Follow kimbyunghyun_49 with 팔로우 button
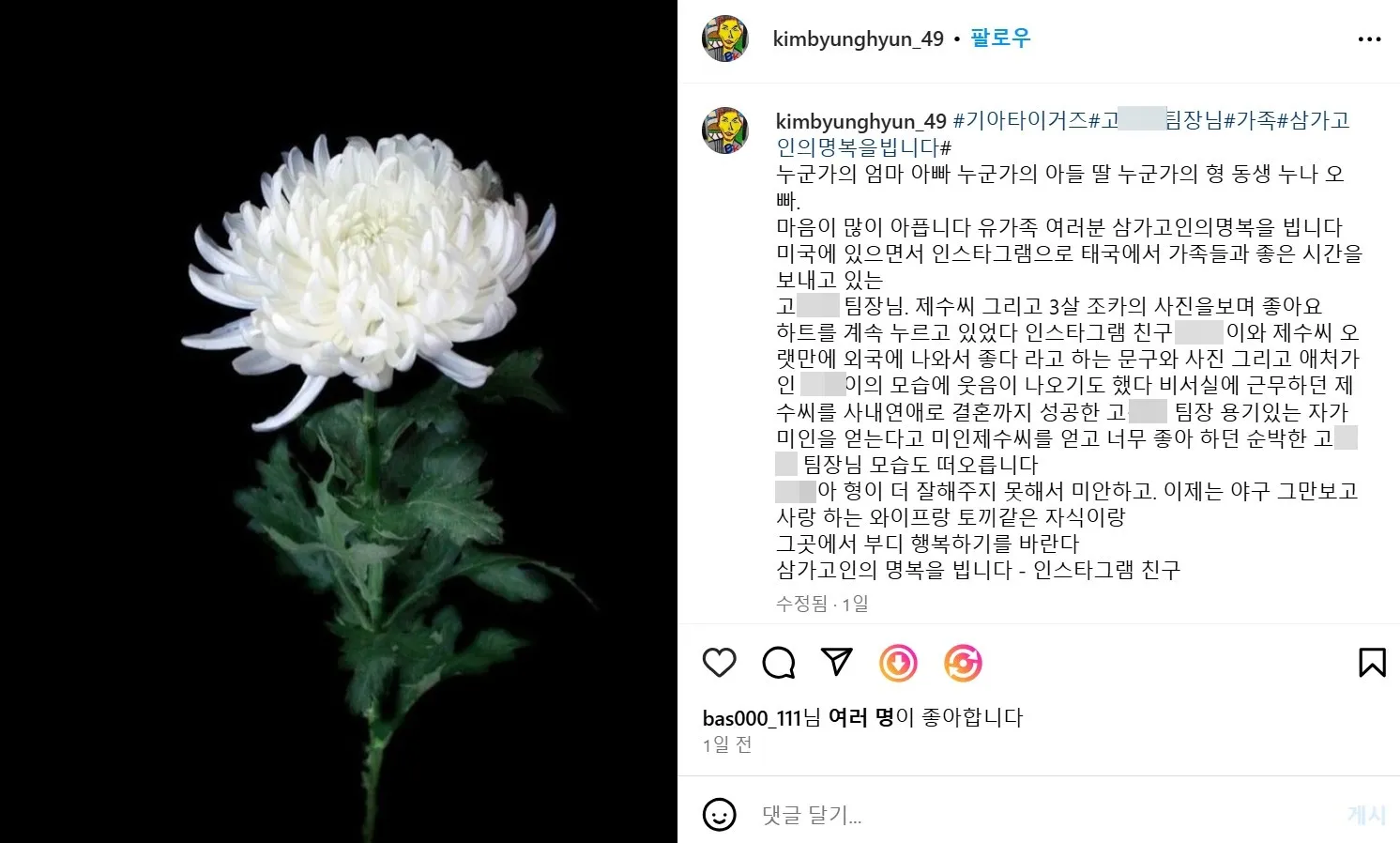This screenshot has width=1400, height=843. pos(1000,38)
